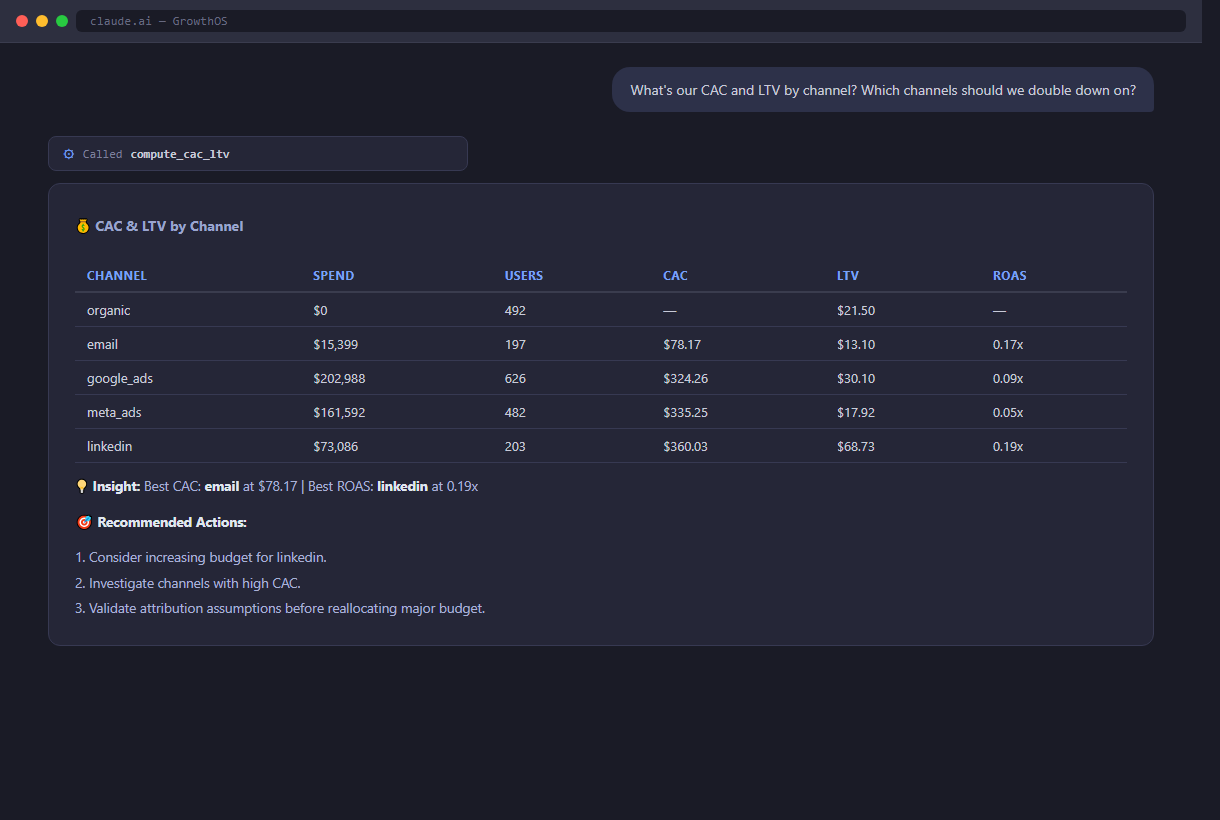This screenshot has height=820, width=1220.
Task: Select the email channel row label
Action: coord(102,344)
